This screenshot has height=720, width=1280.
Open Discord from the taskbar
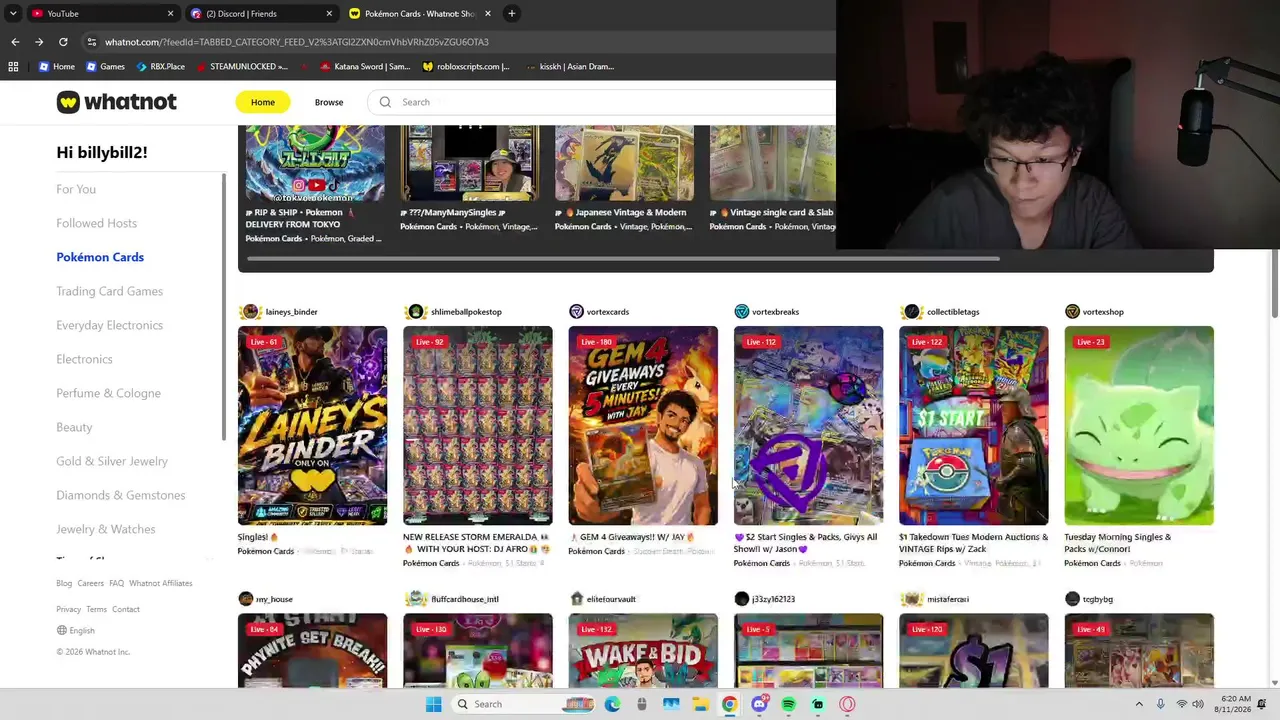pos(760,704)
